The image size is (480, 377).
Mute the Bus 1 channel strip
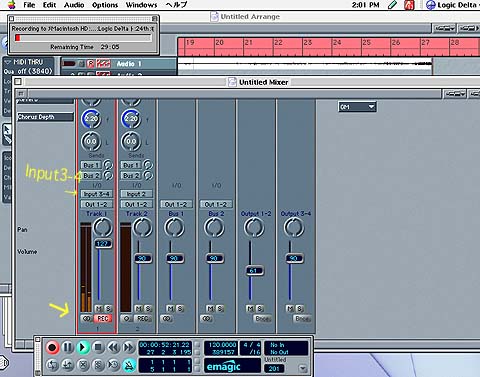pyautogui.click(x=171, y=309)
